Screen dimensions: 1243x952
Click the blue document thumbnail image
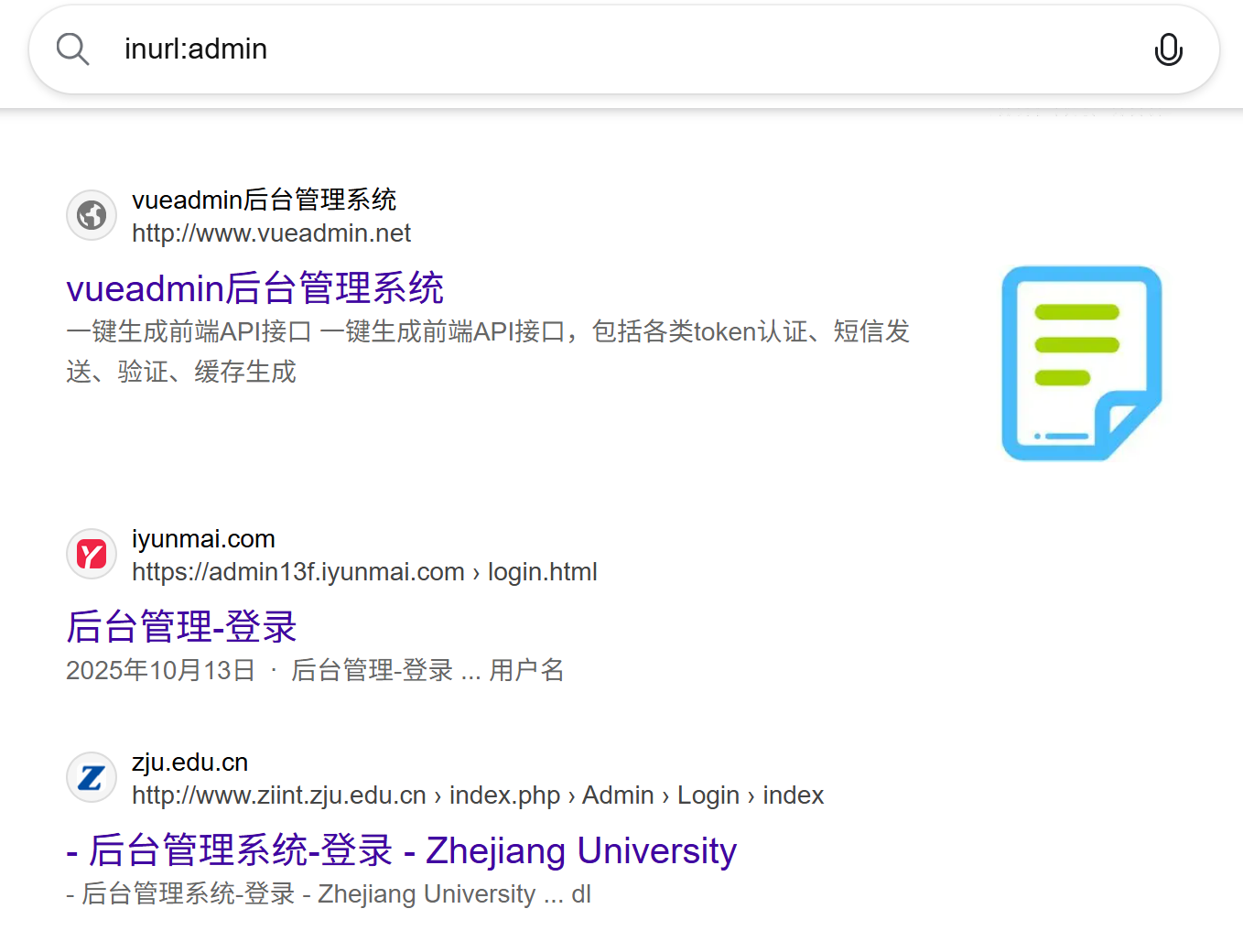[1082, 363]
